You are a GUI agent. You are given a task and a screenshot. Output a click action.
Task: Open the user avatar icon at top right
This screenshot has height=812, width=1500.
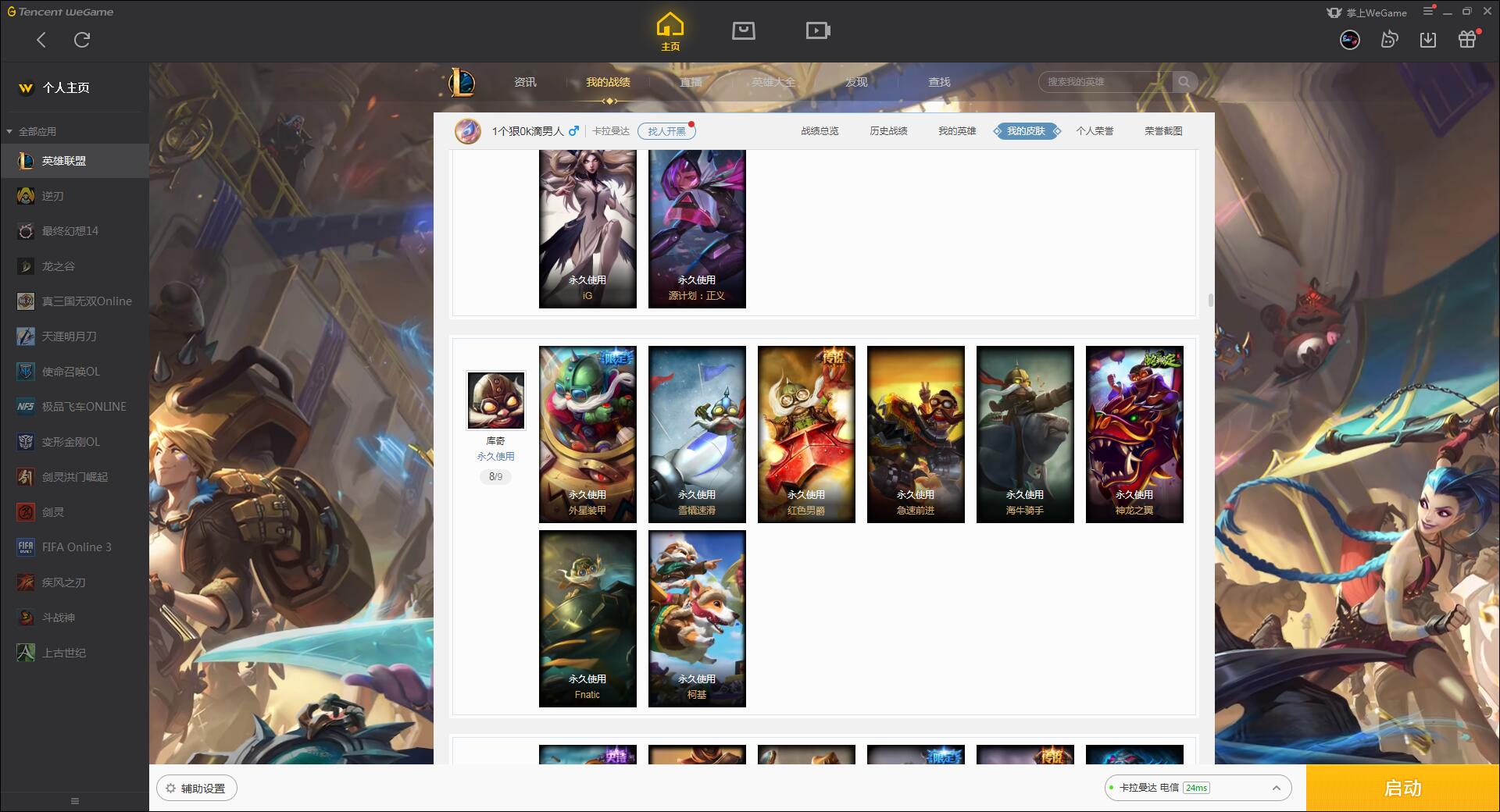[1350, 40]
